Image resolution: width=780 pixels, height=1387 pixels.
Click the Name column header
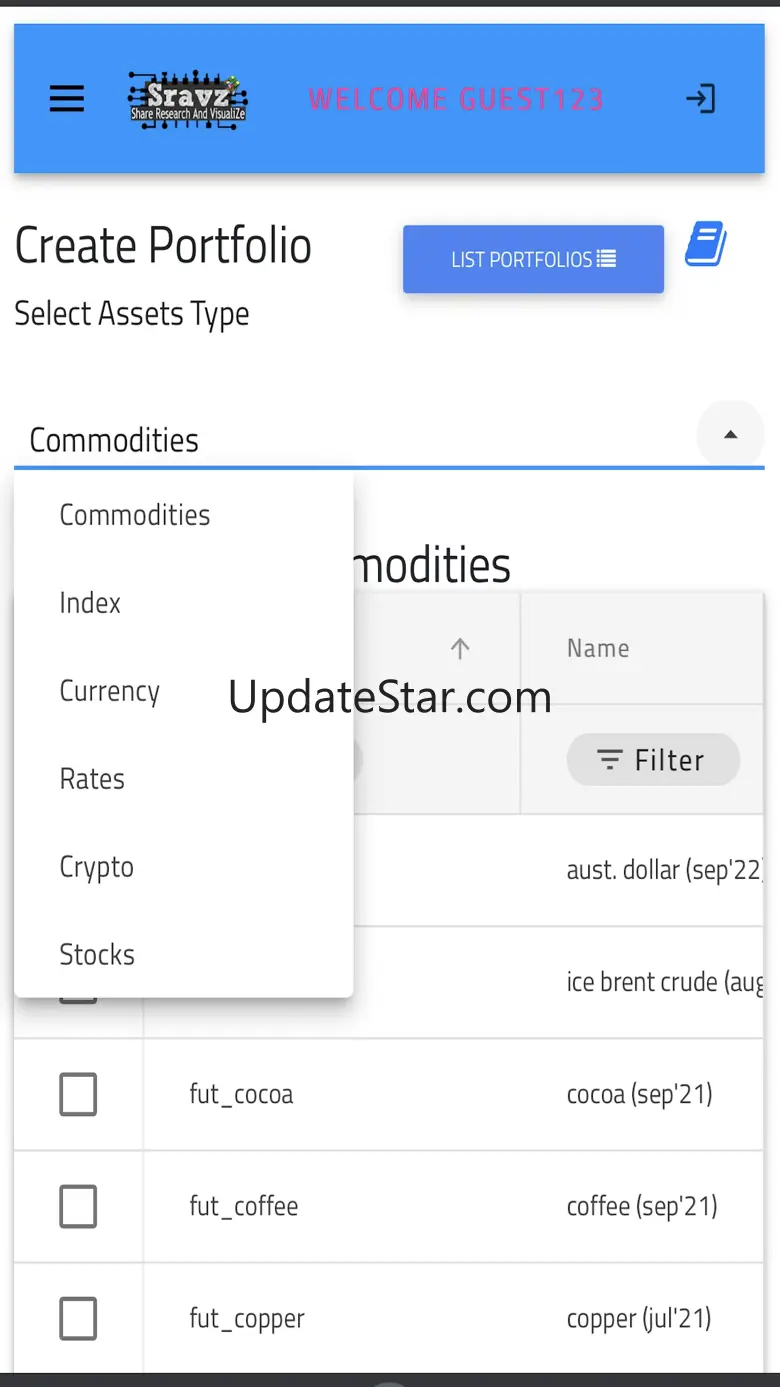[x=598, y=649]
